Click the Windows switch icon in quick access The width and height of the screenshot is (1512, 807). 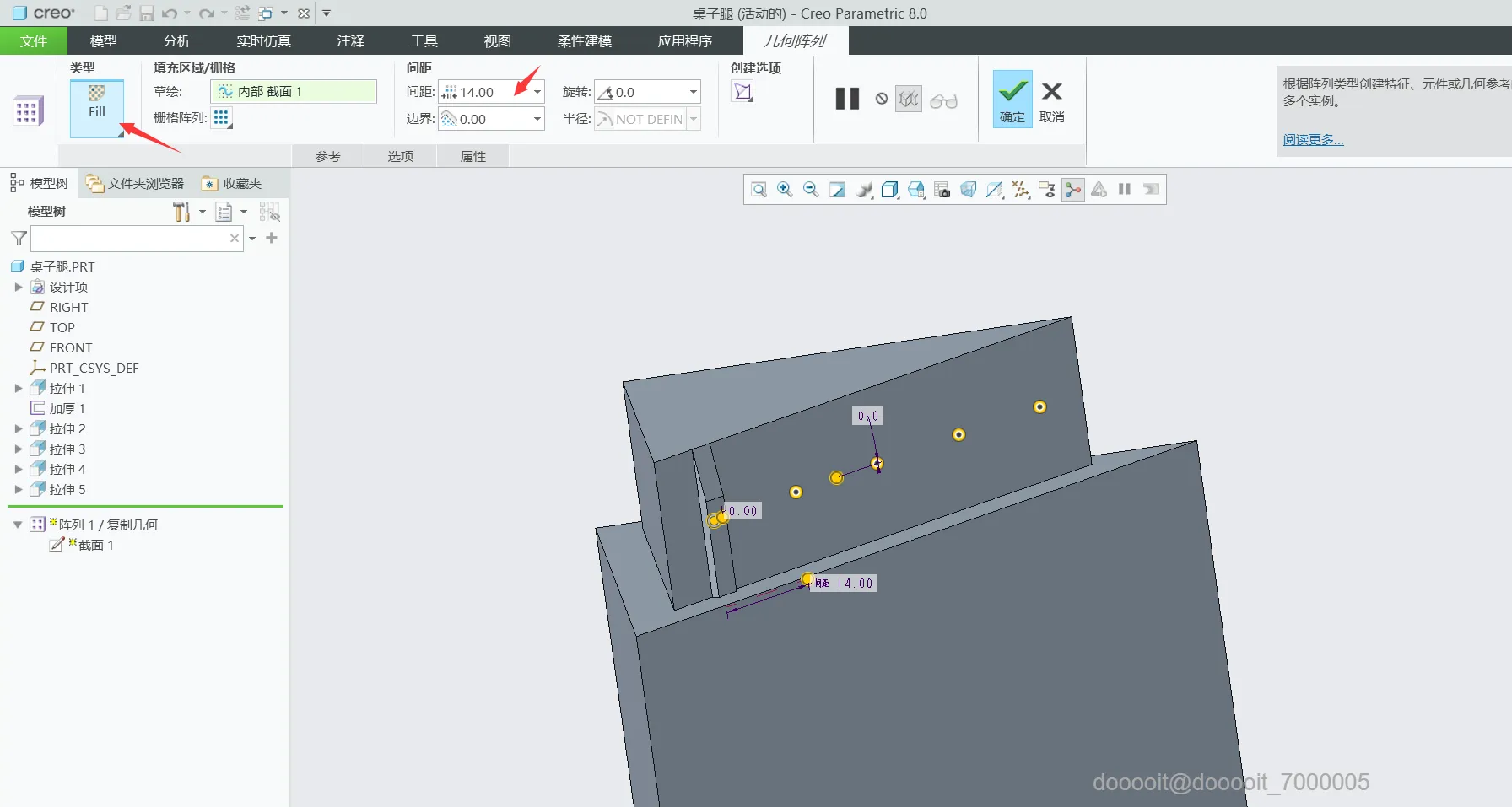coord(267,13)
